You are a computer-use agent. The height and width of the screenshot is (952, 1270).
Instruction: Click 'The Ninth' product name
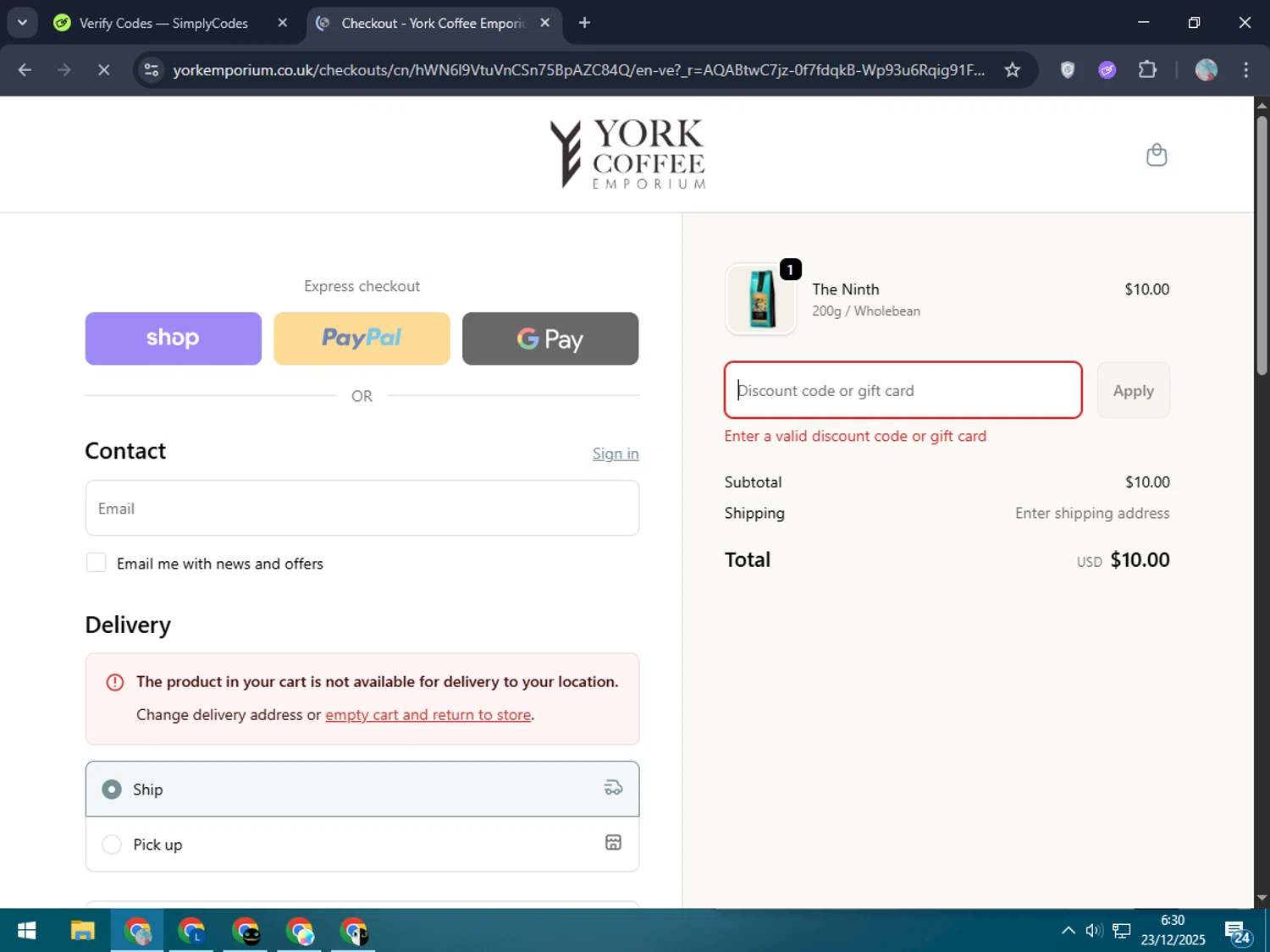846,289
